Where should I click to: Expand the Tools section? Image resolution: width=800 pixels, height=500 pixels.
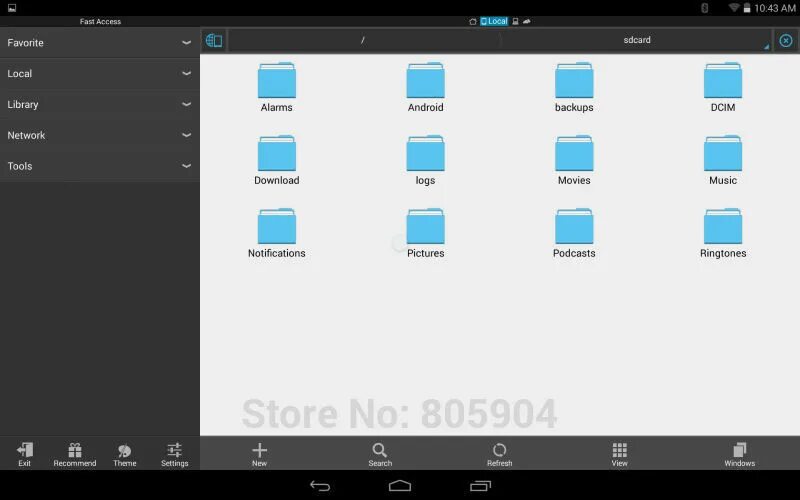[99, 166]
